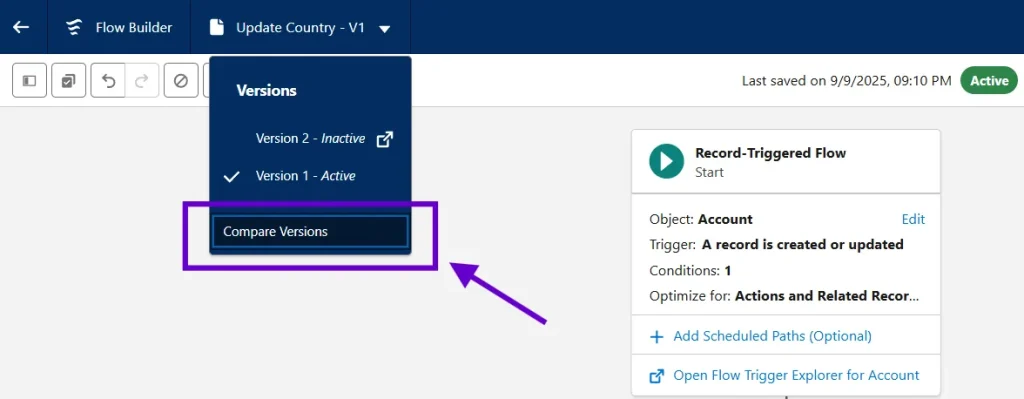Undo the last change
The image size is (1024, 399).
108,81
